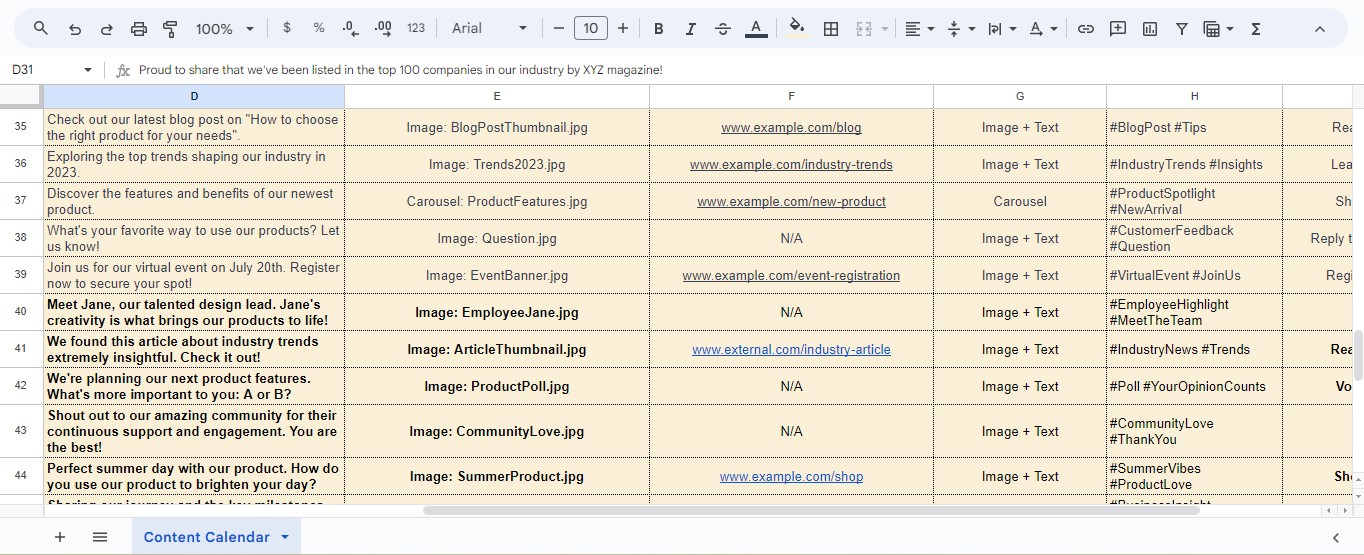Open the Functions sigma icon

click(1256, 29)
